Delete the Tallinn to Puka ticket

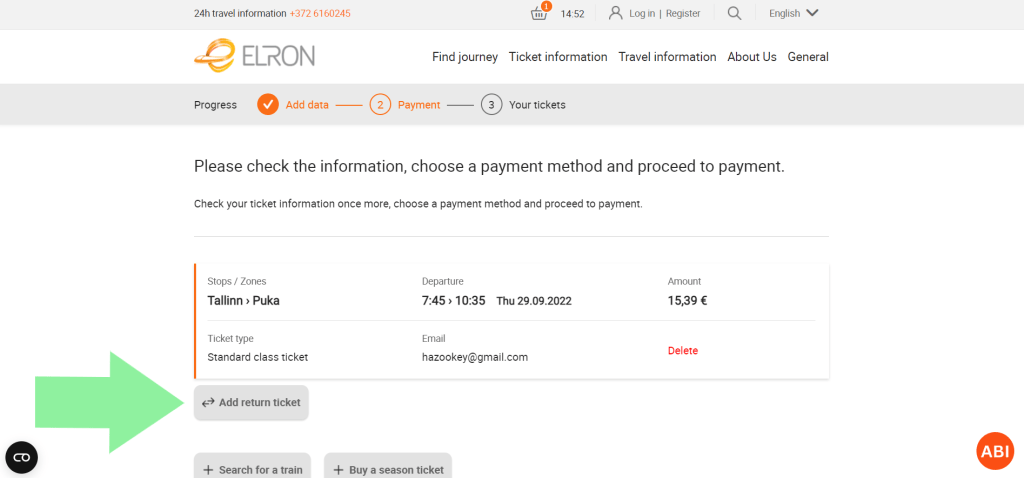[x=683, y=351]
